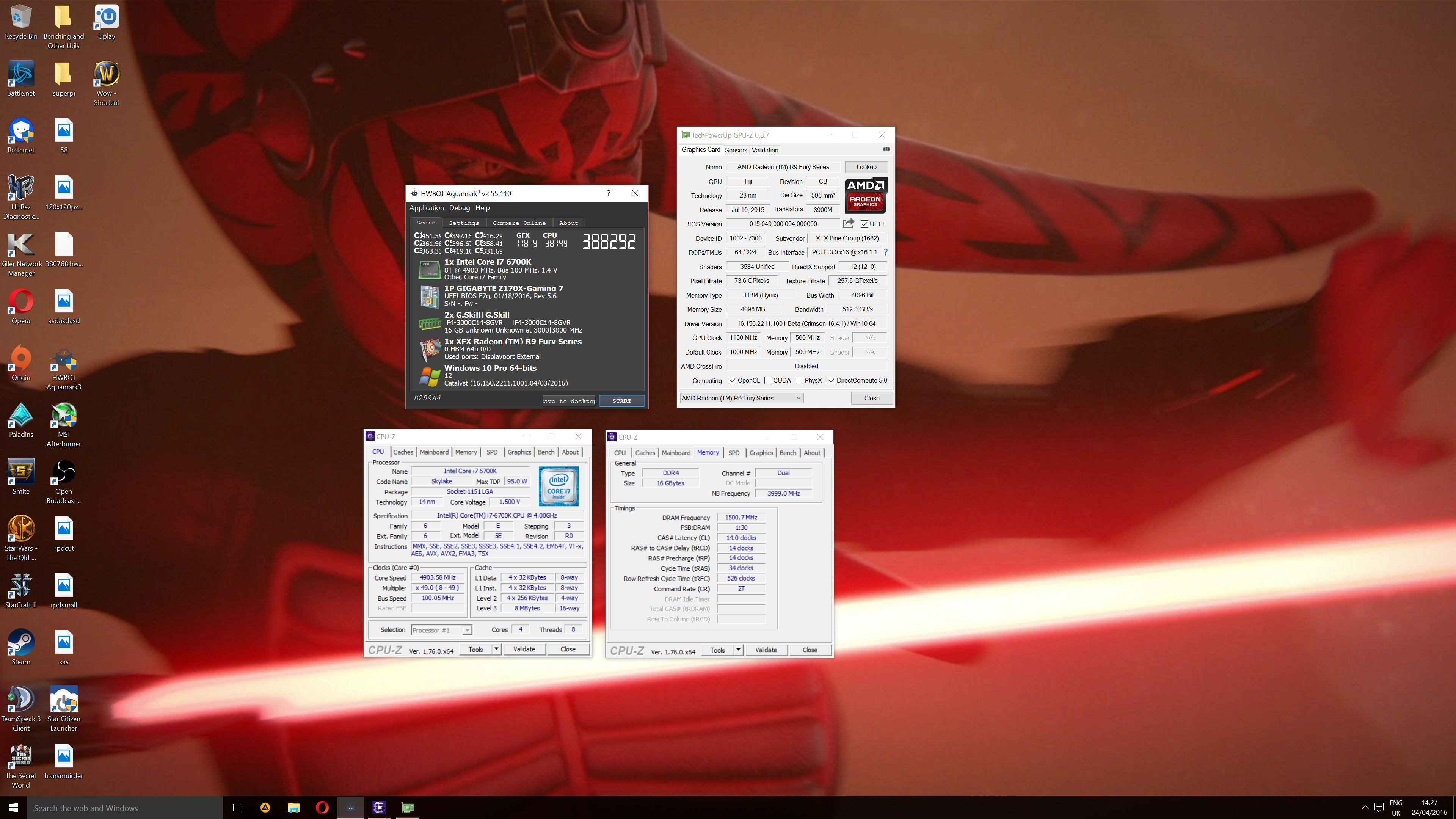Select the TeamSpeak 3 Client icon
This screenshot has width=1456, height=819.
pyautogui.click(x=21, y=709)
